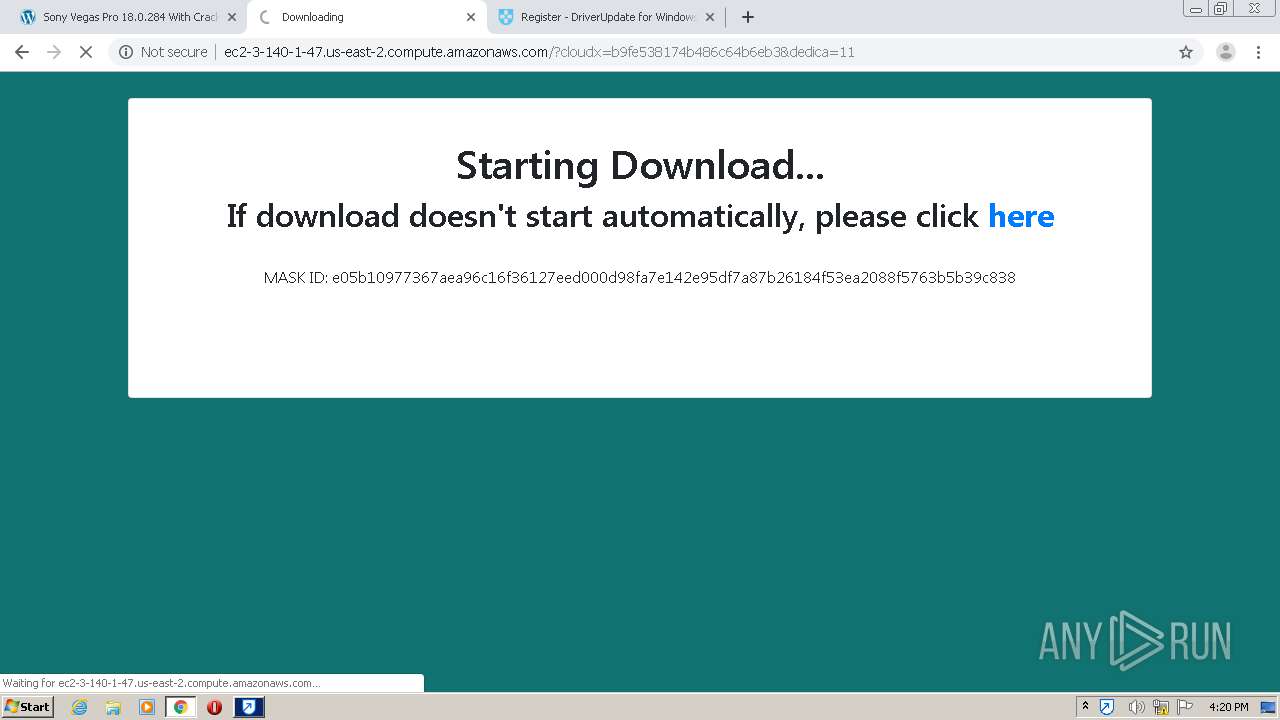
Task: Launch Internet Explorer from the taskbar
Action: tap(80, 707)
